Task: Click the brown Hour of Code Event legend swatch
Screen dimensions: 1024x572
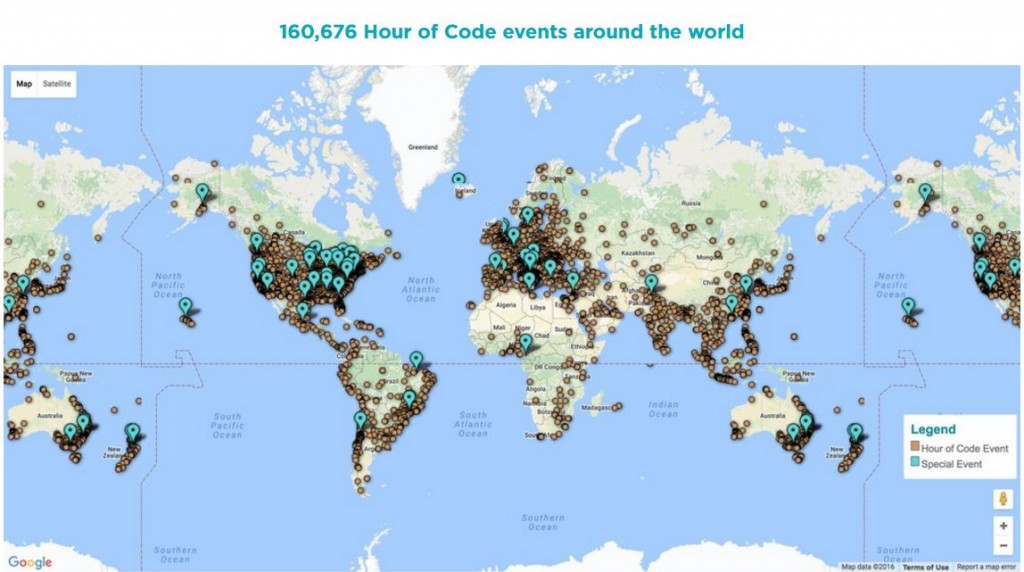Action: [x=915, y=447]
